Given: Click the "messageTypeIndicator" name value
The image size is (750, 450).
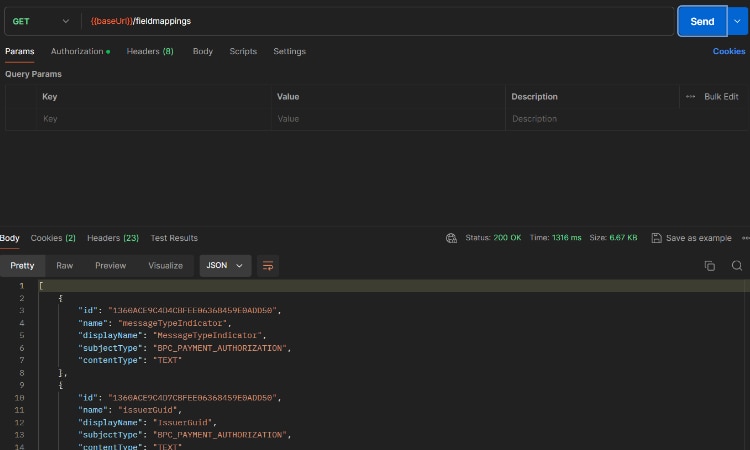Looking at the screenshot, I should pyautogui.click(x=173, y=323).
